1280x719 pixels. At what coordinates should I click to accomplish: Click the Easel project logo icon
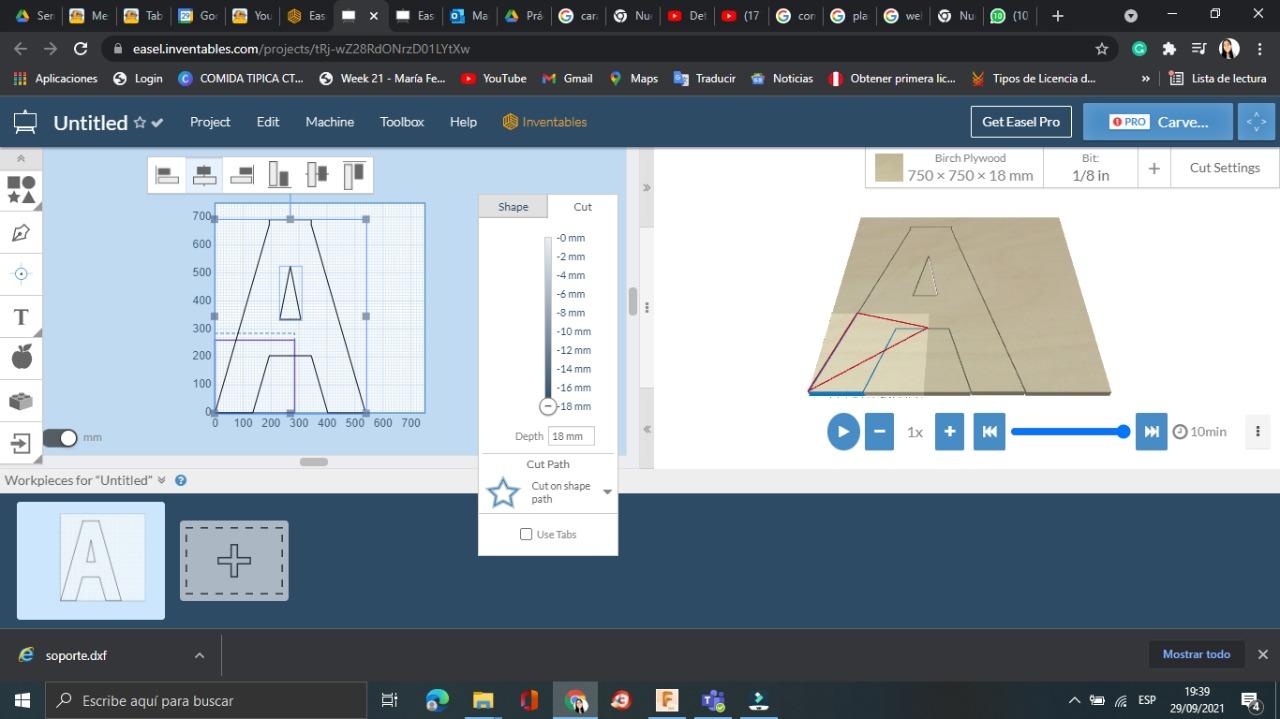[x=25, y=122]
